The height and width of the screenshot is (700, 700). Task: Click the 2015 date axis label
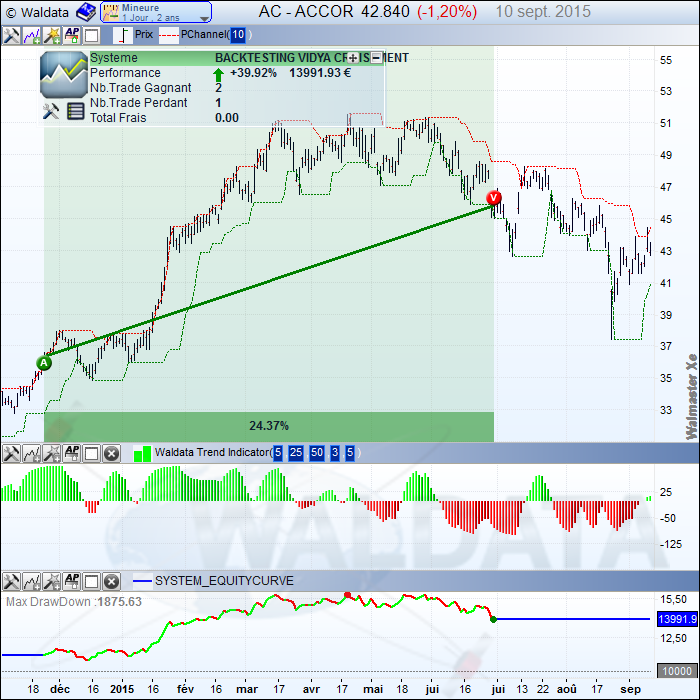tap(122, 689)
